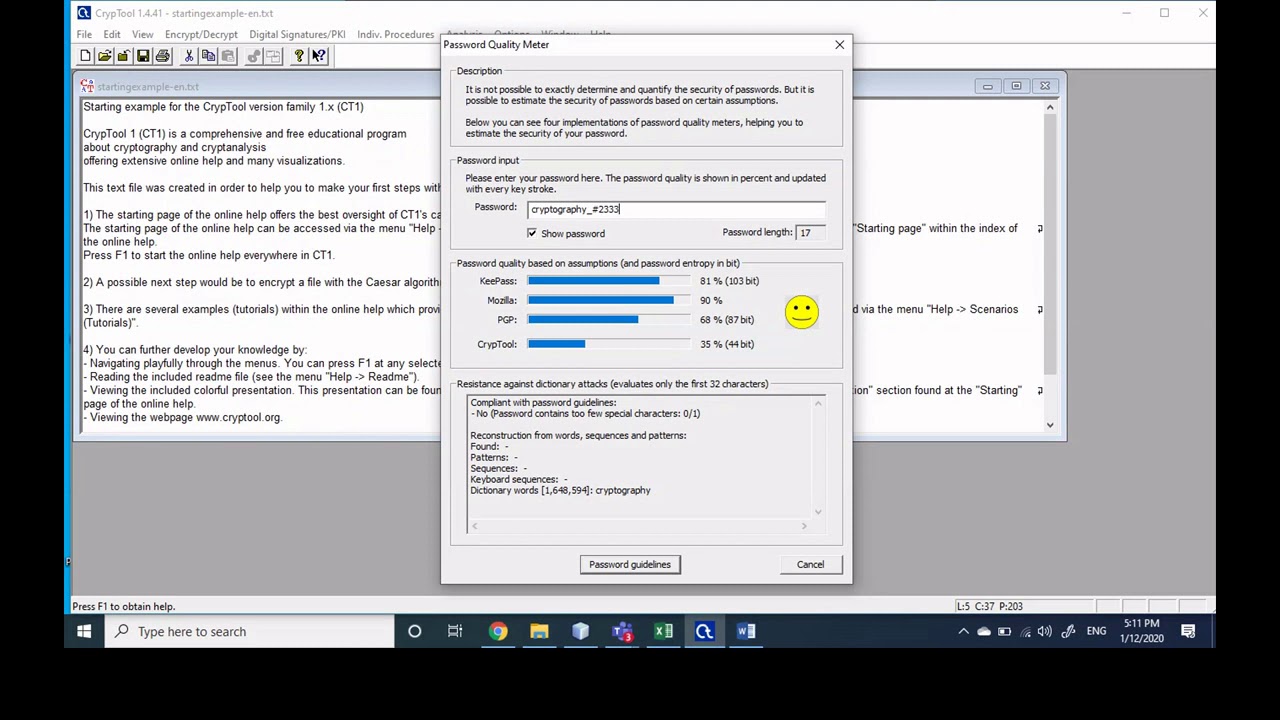Viewport: 1280px width, 720px height.
Task: Open the Digital Signatures/PKI menu
Action: pyautogui.click(x=297, y=34)
